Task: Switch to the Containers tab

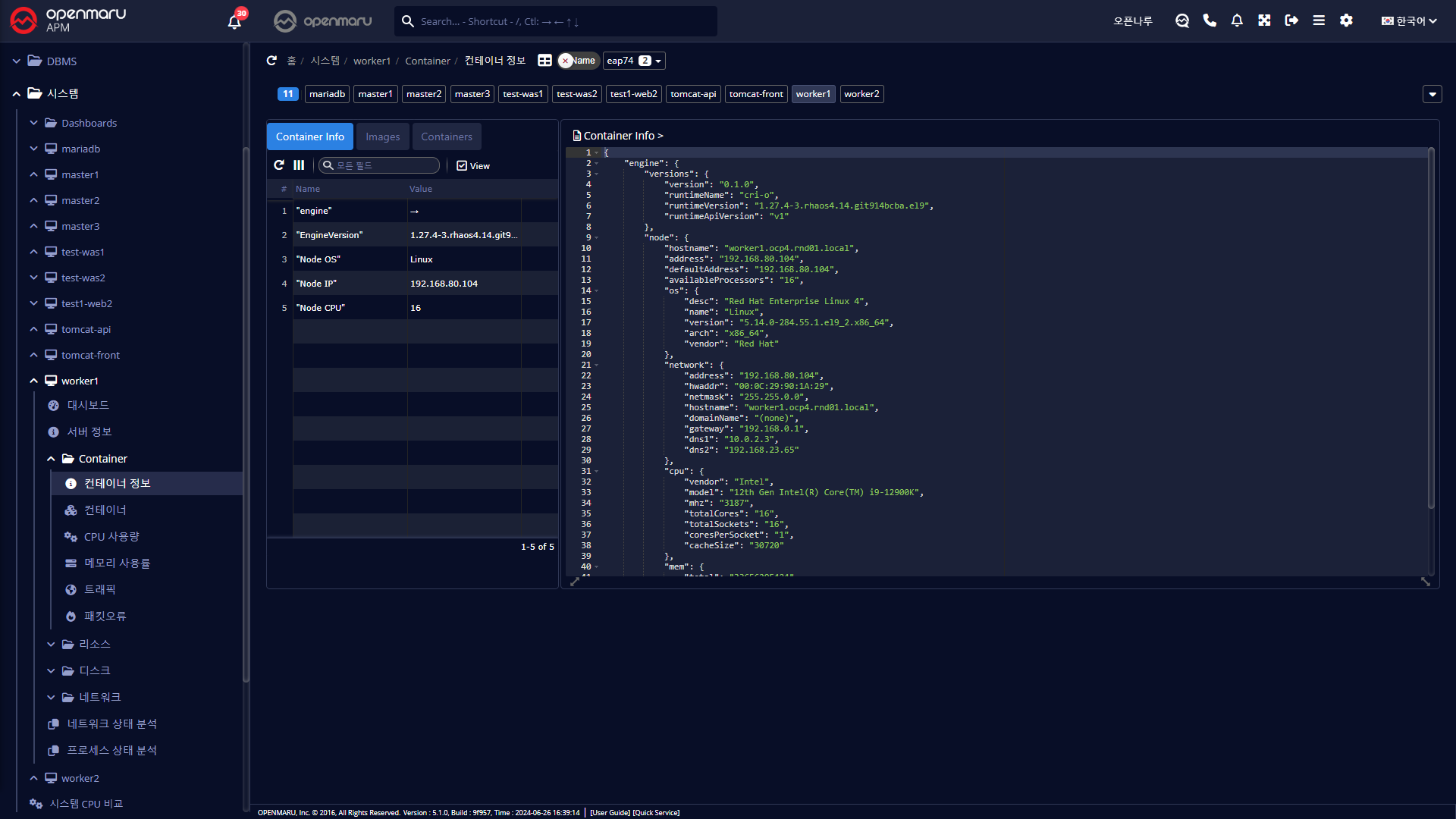Action: [446, 136]
